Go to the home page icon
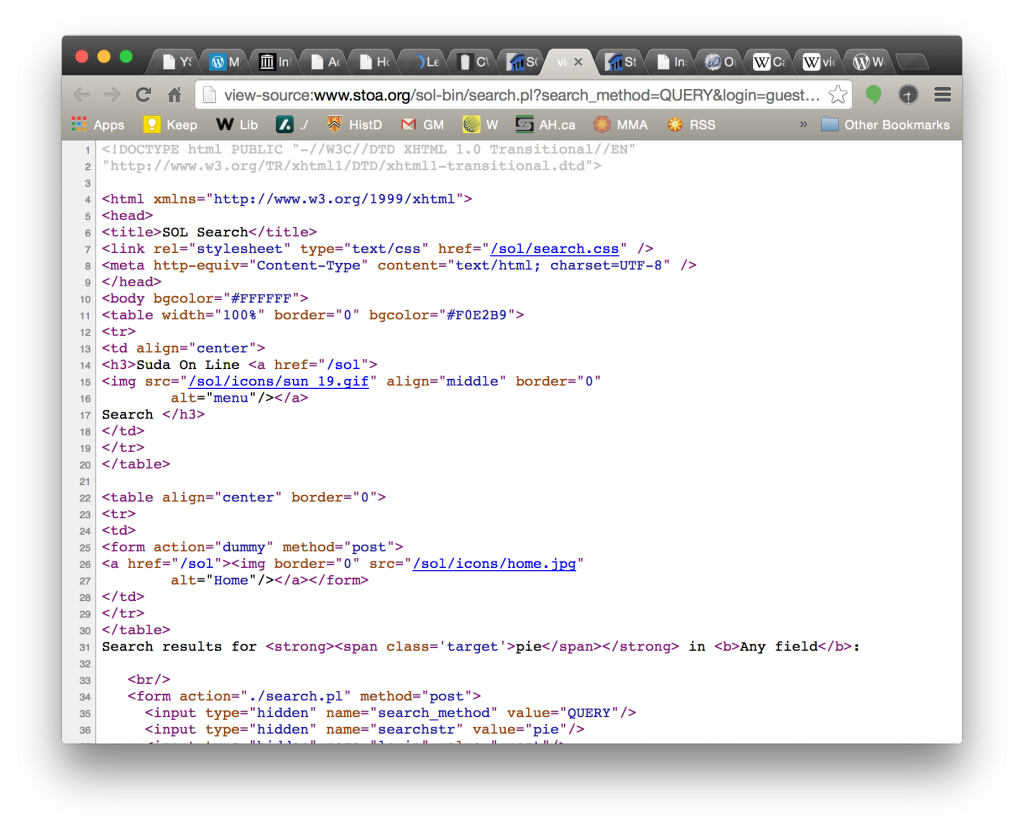 pos(174,95)
